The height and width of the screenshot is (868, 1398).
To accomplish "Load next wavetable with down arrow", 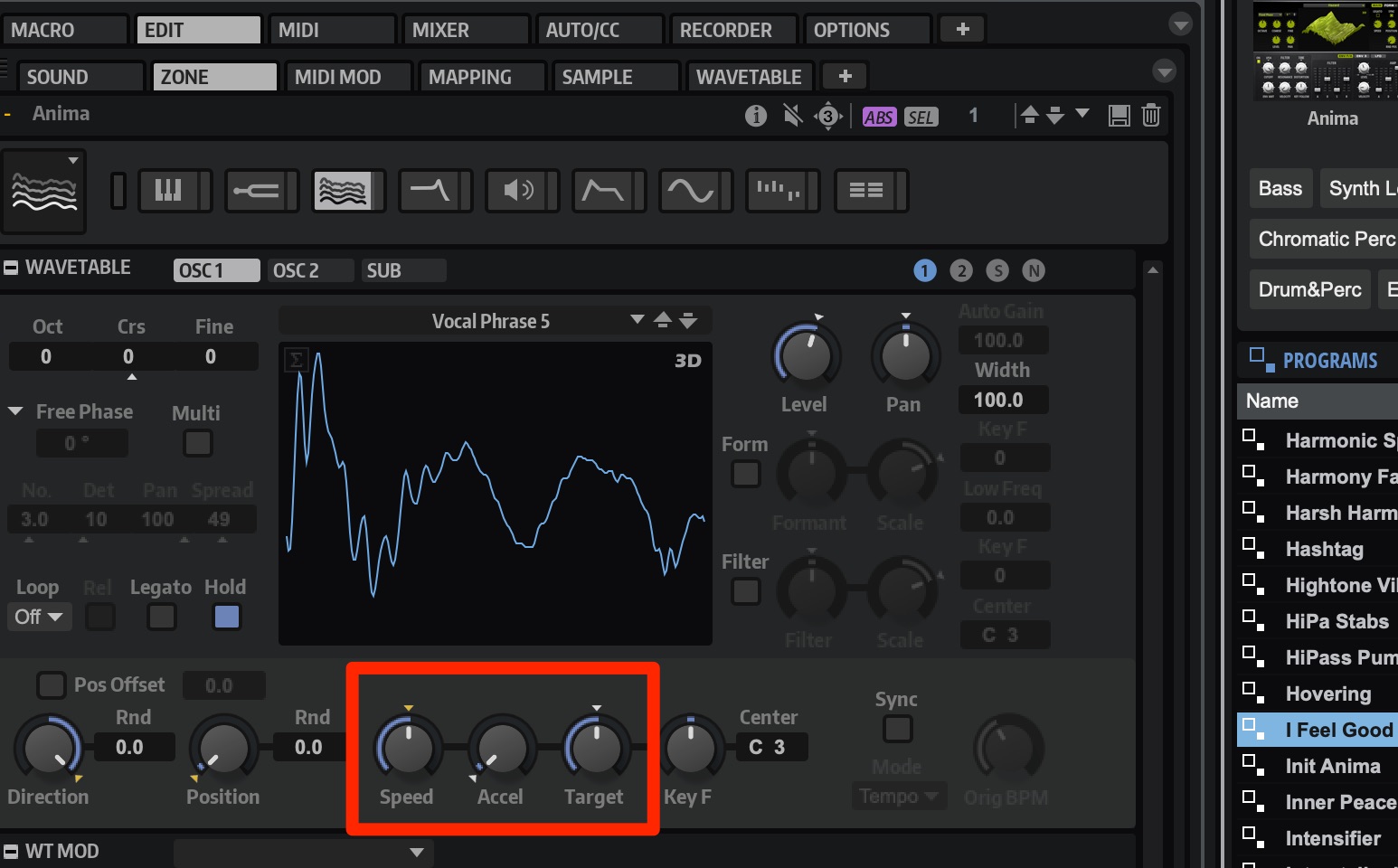I will (x=688, y=320).
